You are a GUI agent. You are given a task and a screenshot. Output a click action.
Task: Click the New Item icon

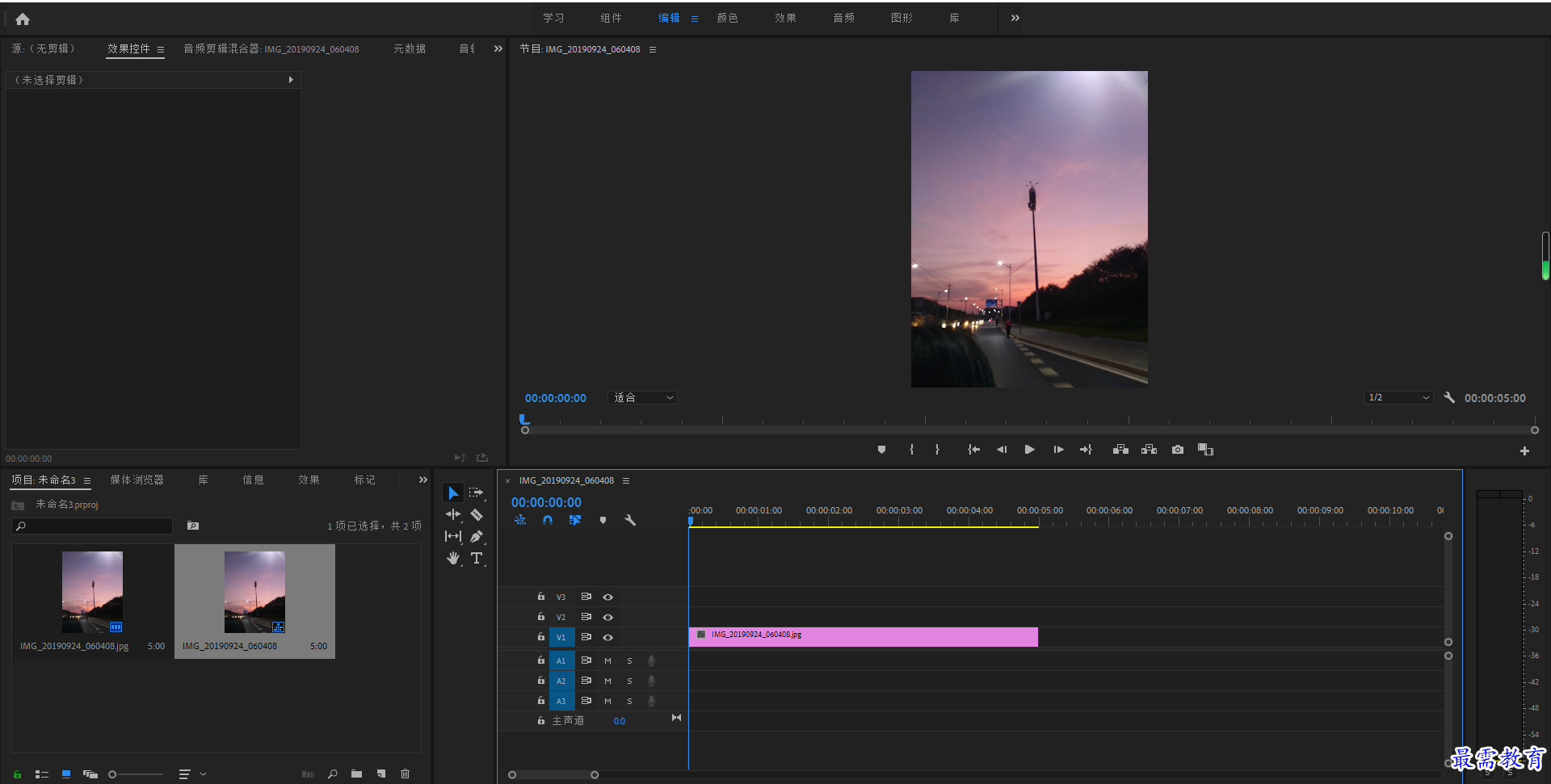[381, 774]
